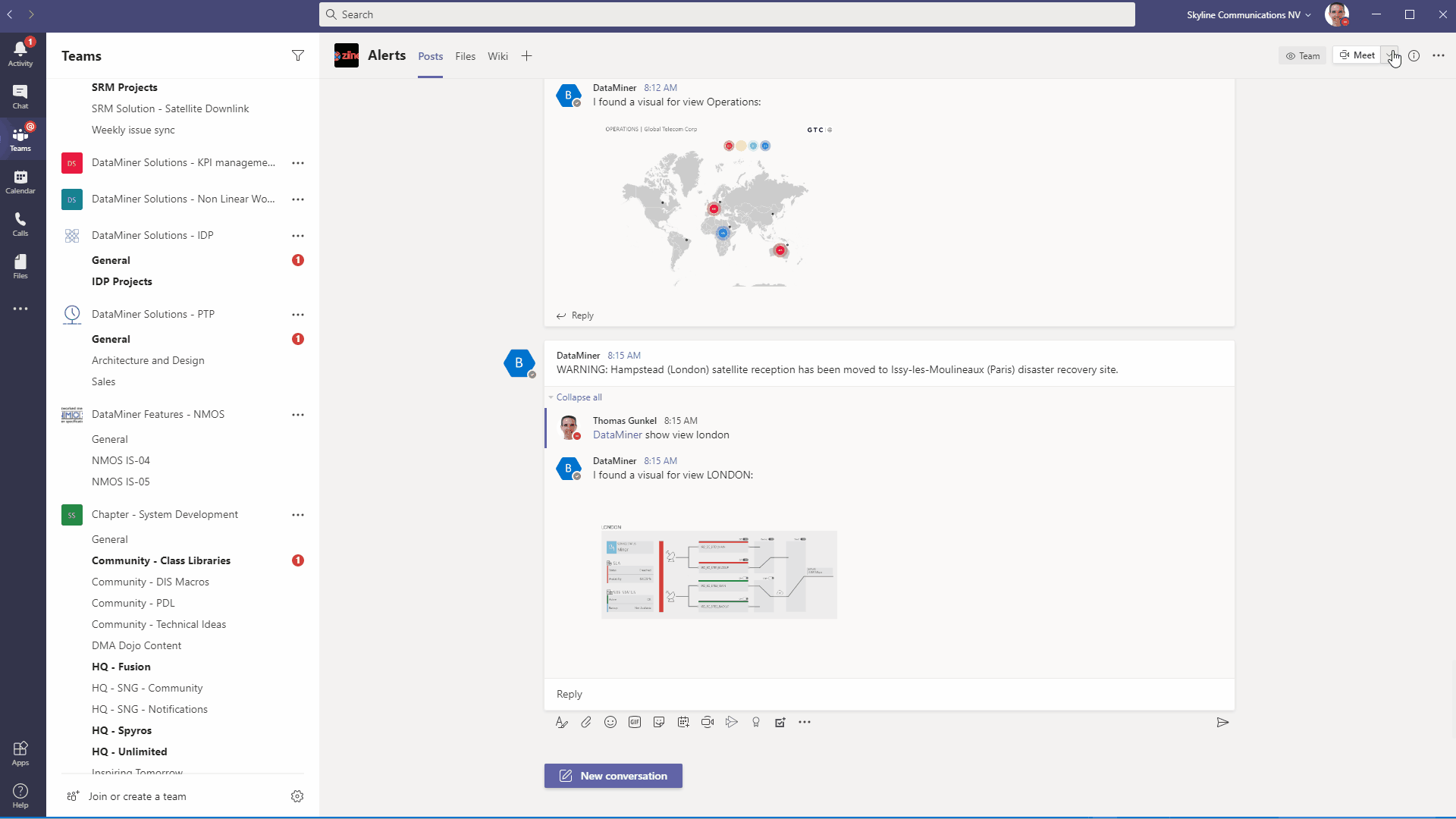Open the Files section in the left rail

pos(20,265)
